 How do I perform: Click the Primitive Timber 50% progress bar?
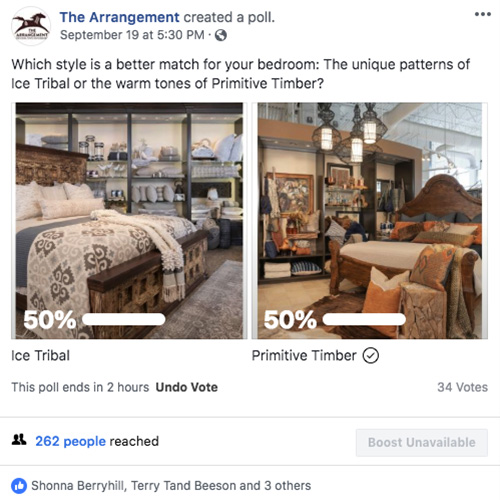364,319
